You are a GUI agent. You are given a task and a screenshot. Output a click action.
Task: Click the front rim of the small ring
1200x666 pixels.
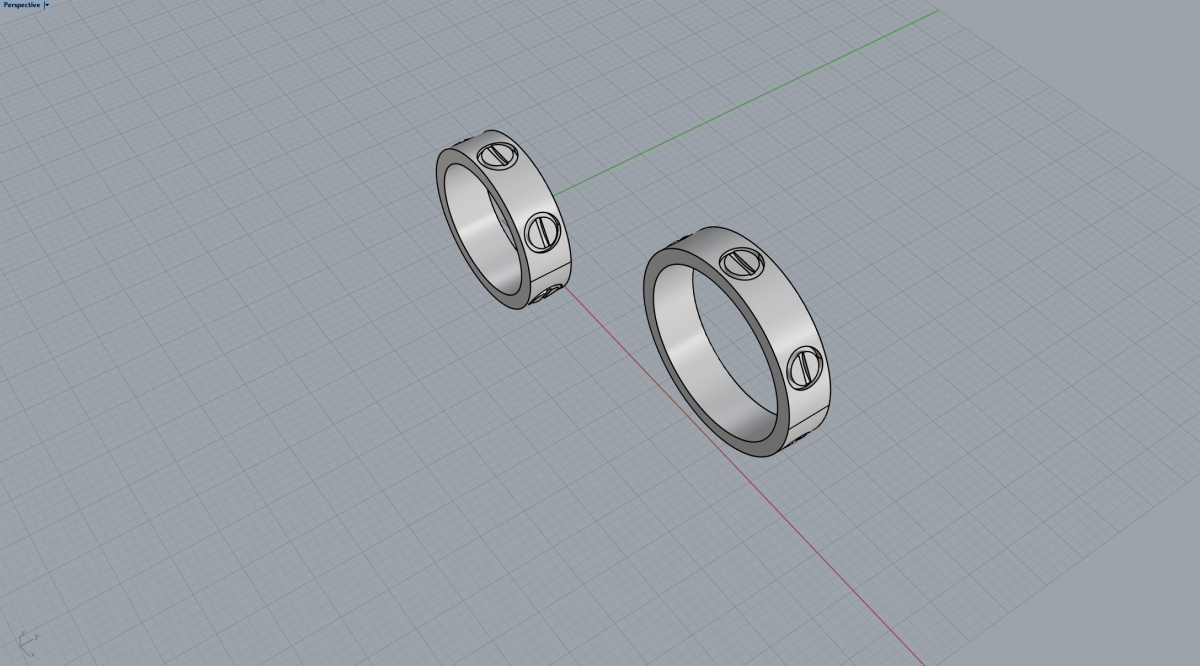pyautogui.click(x=441, y=200)
